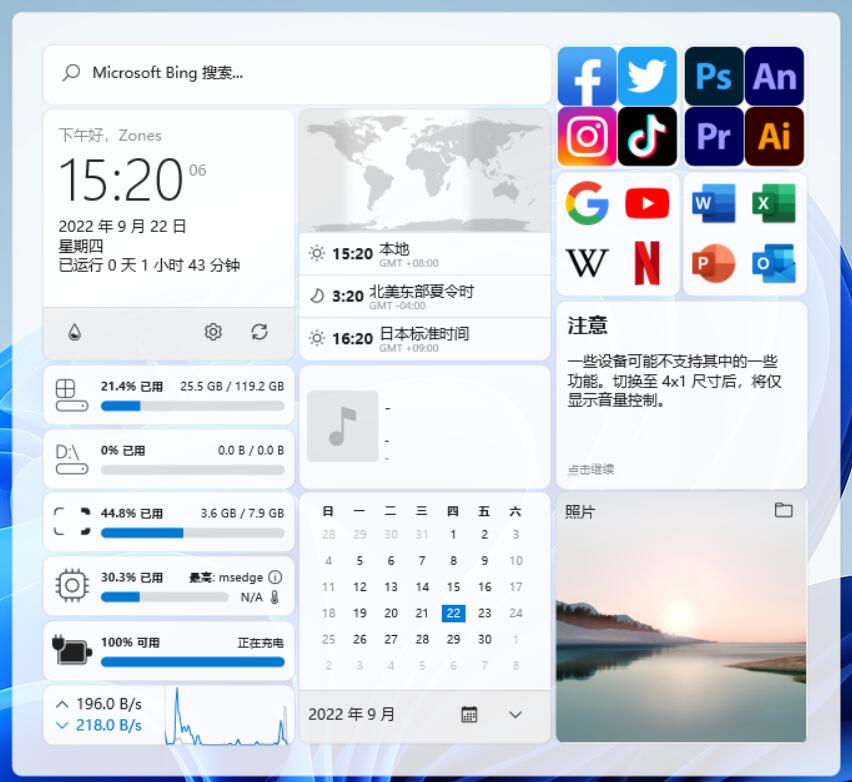Image resolution: width=852 pixels, height=782 pixels.
Task: Click the info icon next to msedge
Action: pos(275,577)
